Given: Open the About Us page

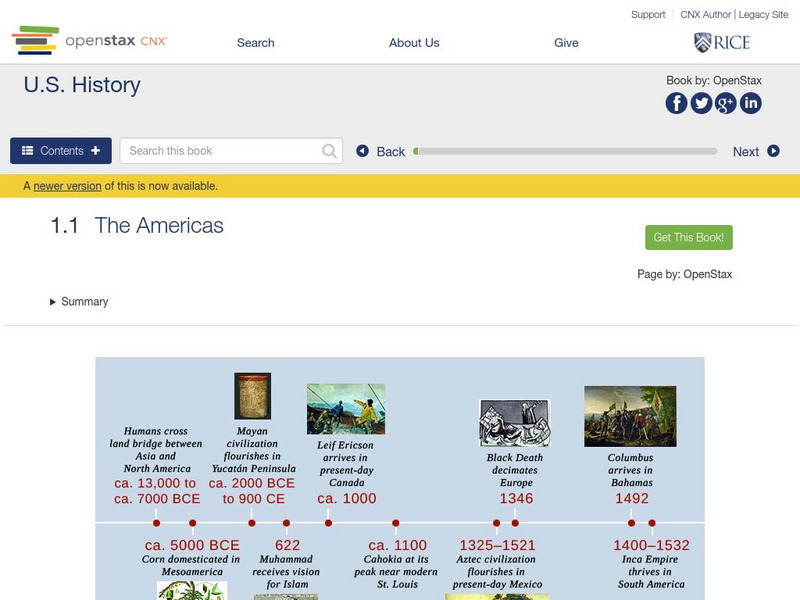Looking at the screenshot, I should click(x=414, y=43).
